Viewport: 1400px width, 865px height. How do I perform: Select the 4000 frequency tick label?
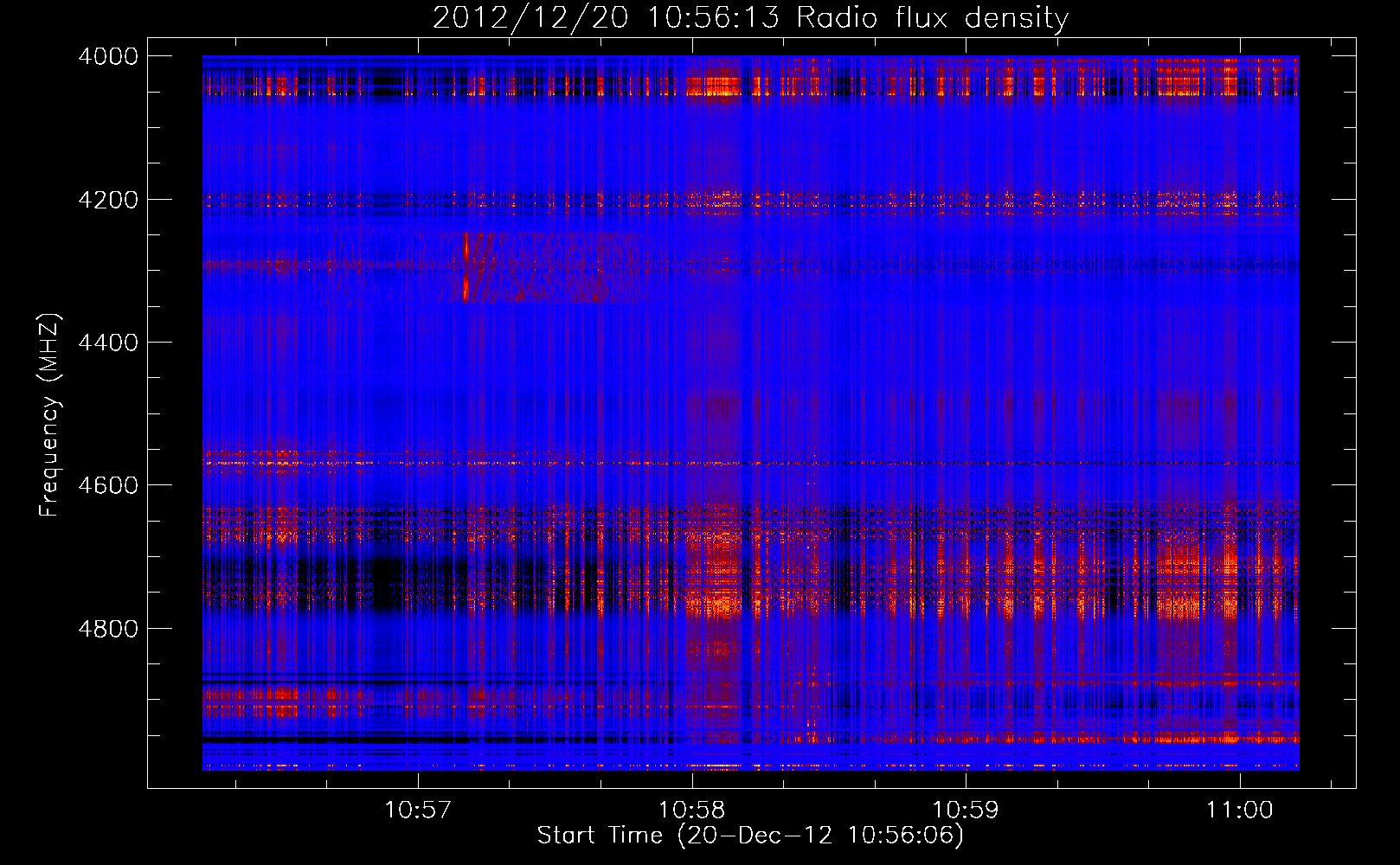108,56
